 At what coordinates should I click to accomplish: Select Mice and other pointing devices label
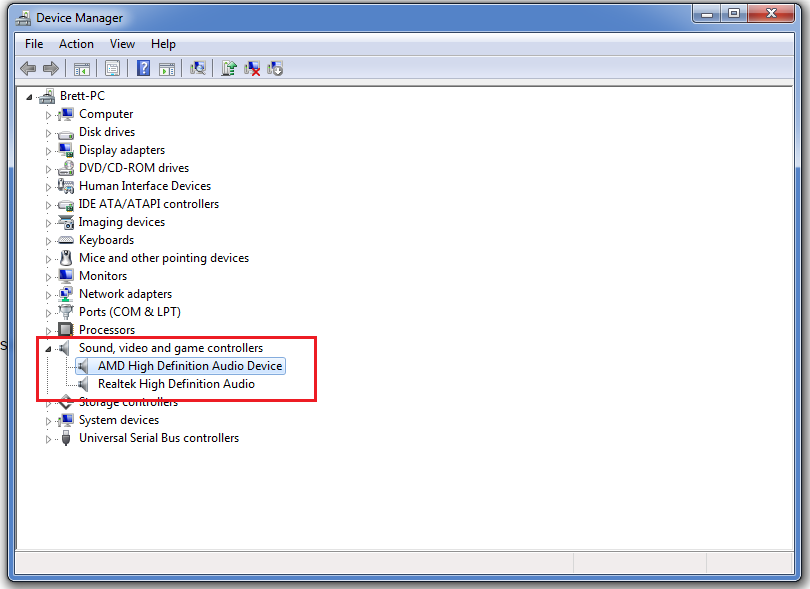164,258
